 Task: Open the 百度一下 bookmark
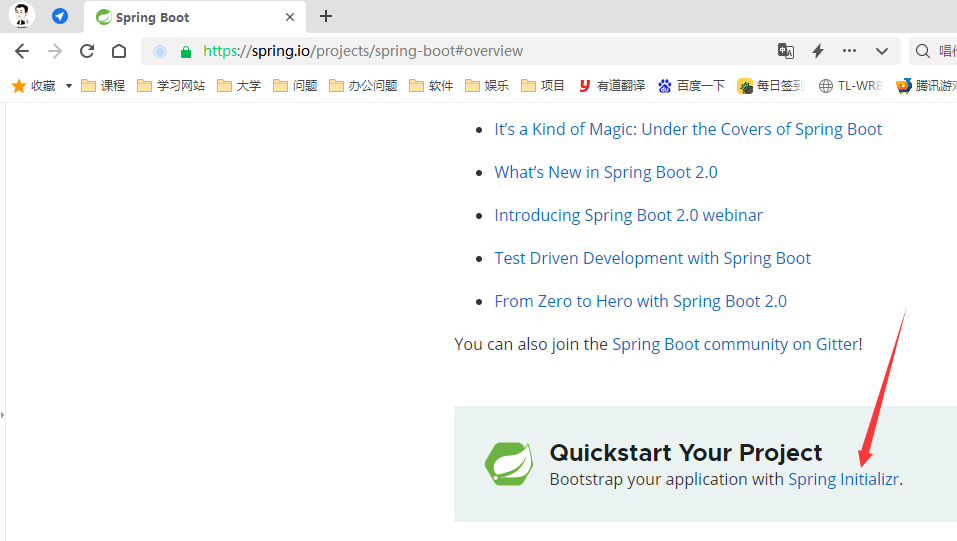[692, 86]
